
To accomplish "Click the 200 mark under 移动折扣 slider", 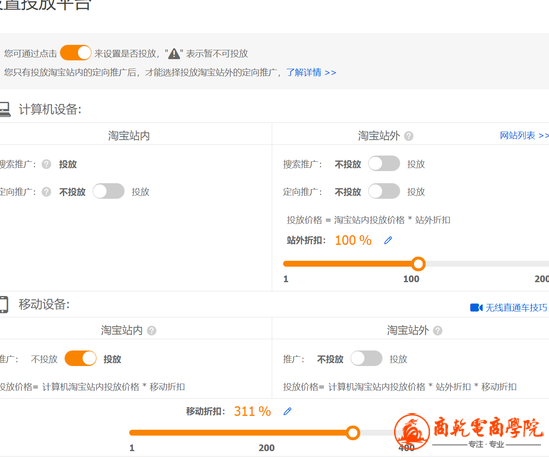I will point(266,448).
